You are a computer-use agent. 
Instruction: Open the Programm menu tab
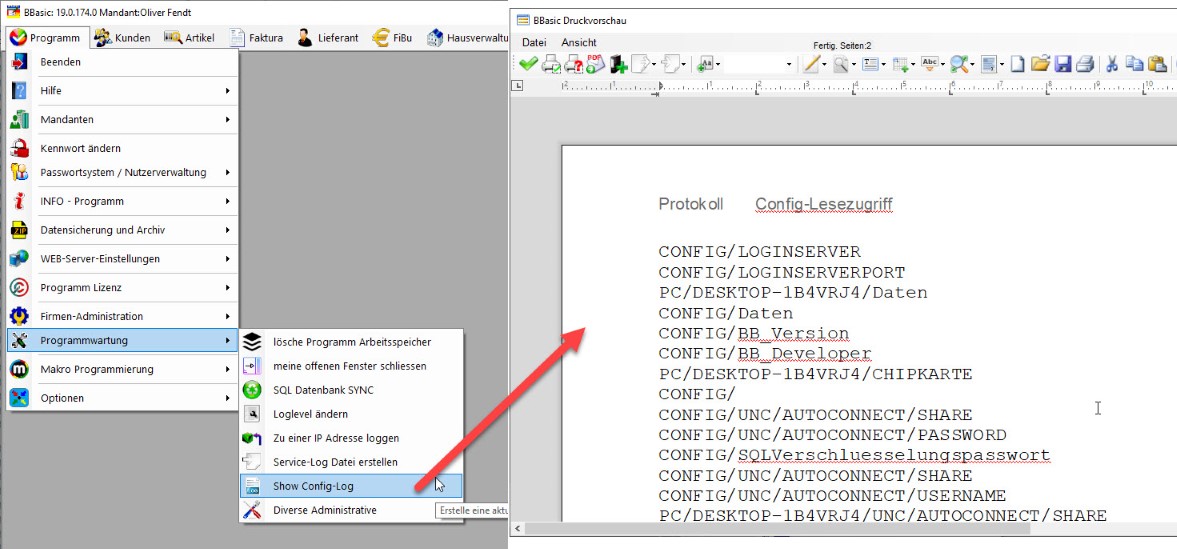point(47,38)
